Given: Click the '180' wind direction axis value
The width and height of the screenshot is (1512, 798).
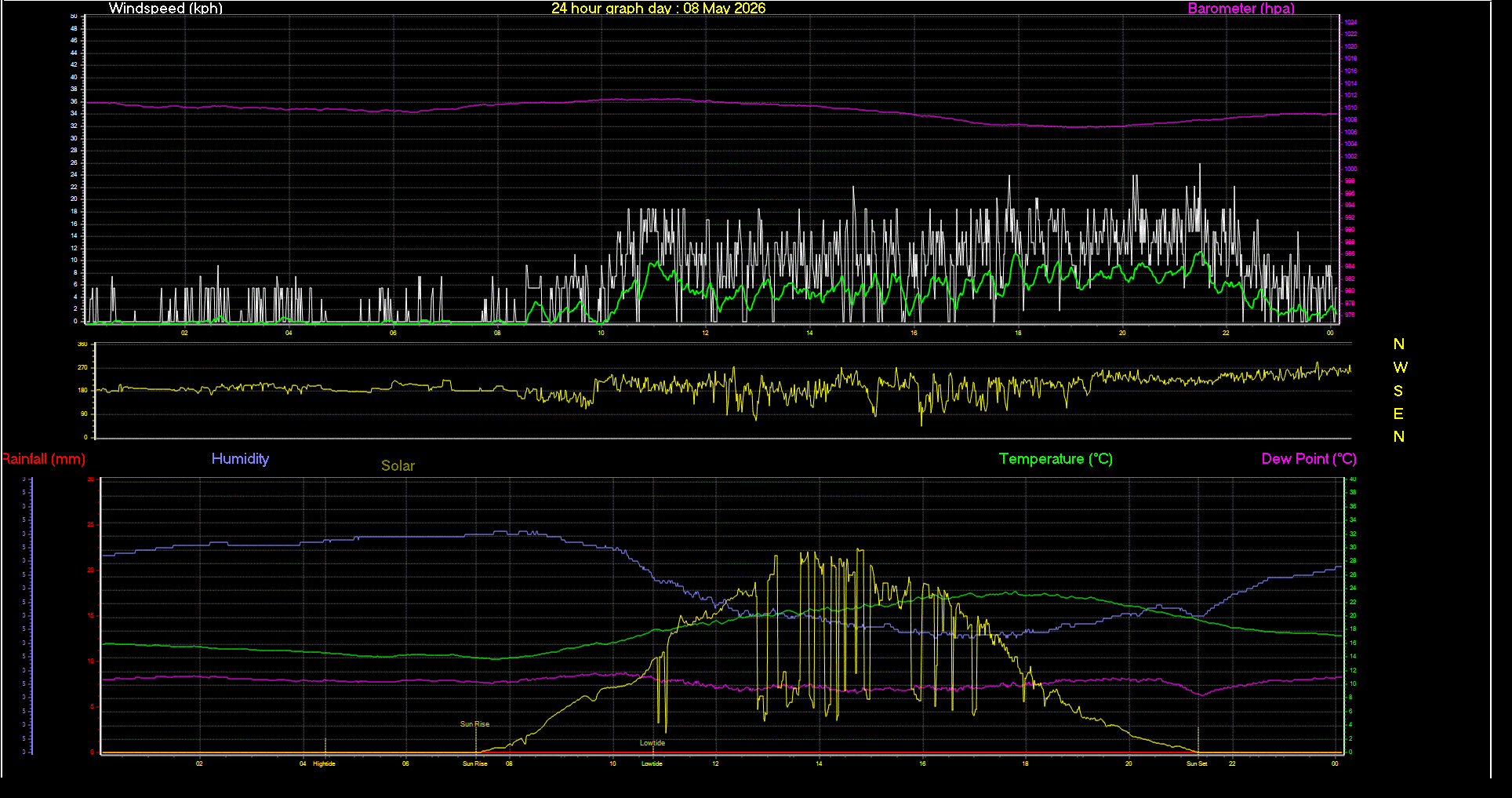Looking at the screenshot, I should [x=82, y=390].
